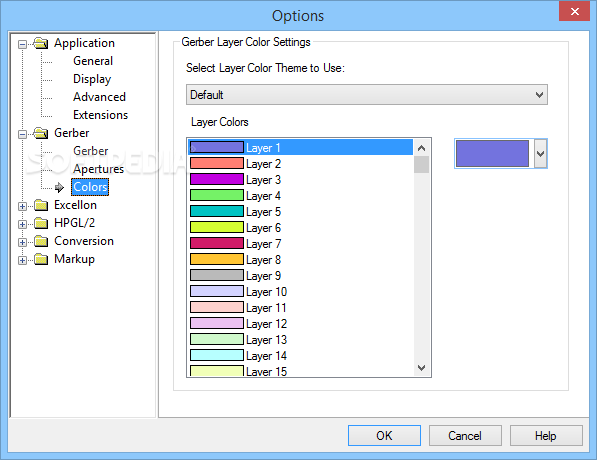Click the Layer 6 yellow-green color swatch
Screen dimensions: 597x460
[x=217, y=227]
